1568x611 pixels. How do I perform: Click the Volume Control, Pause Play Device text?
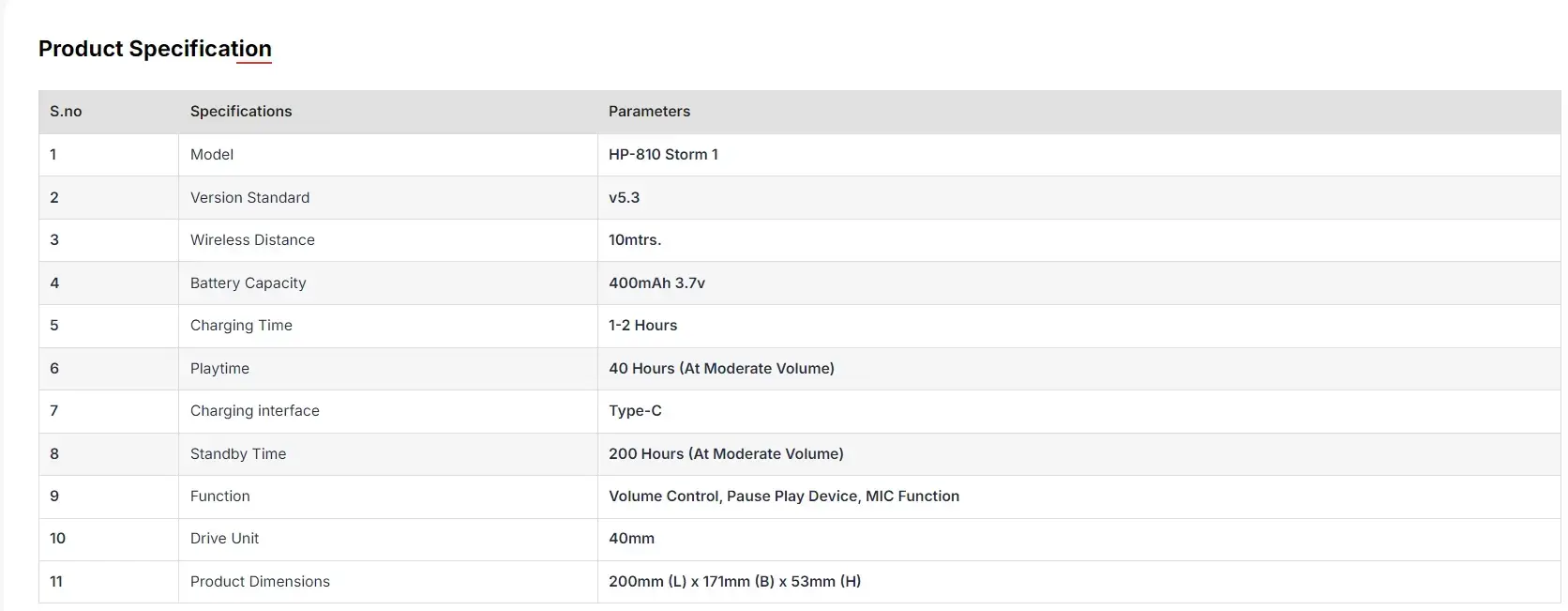pyautogui.click(x=733, y=496)
